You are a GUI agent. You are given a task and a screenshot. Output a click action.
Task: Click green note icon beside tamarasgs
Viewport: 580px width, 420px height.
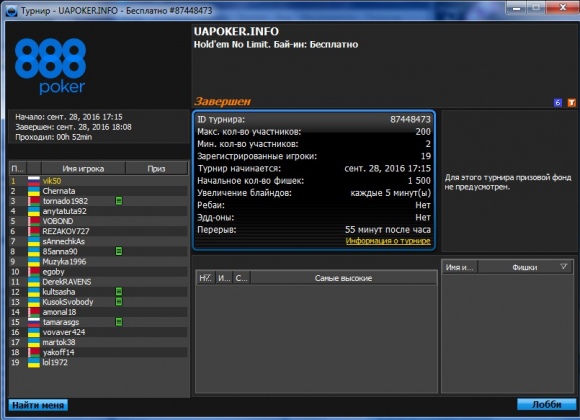tap(119, 322)
